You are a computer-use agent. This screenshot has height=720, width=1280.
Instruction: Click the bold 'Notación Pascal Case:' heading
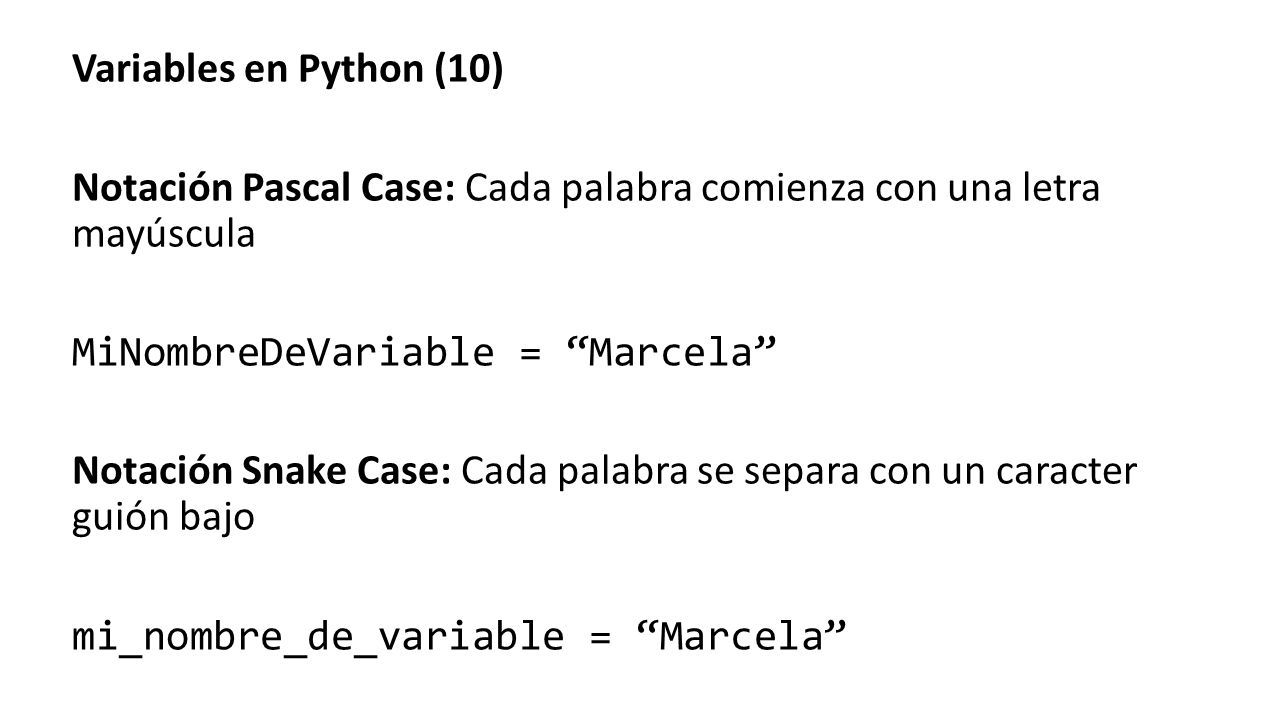264,190
